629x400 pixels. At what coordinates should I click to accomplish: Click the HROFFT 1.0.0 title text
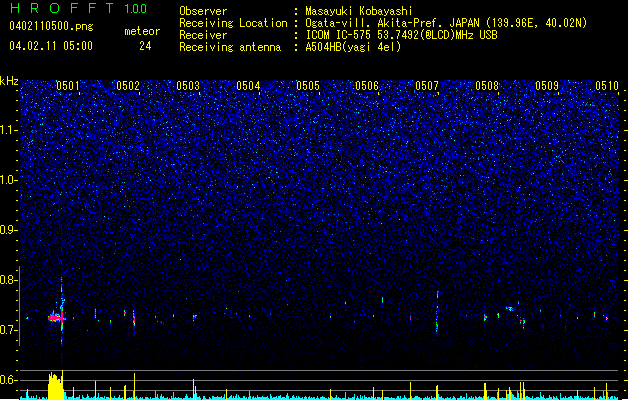pos(78,8)
